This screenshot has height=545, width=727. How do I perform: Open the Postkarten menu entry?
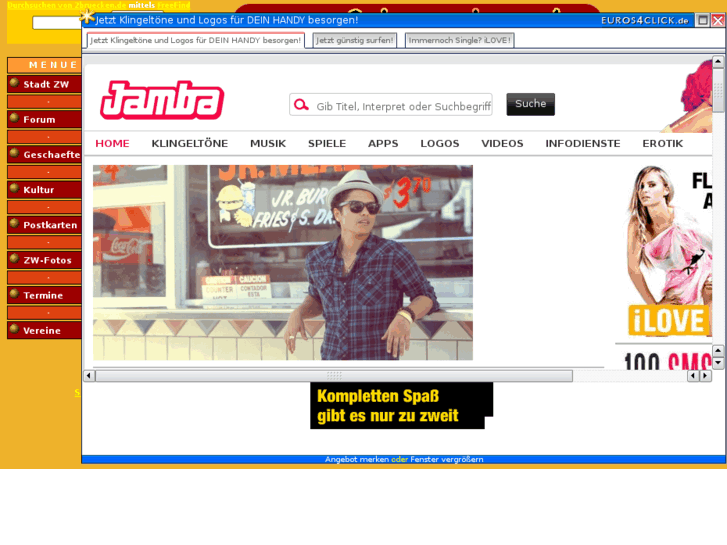pos(45,225)
